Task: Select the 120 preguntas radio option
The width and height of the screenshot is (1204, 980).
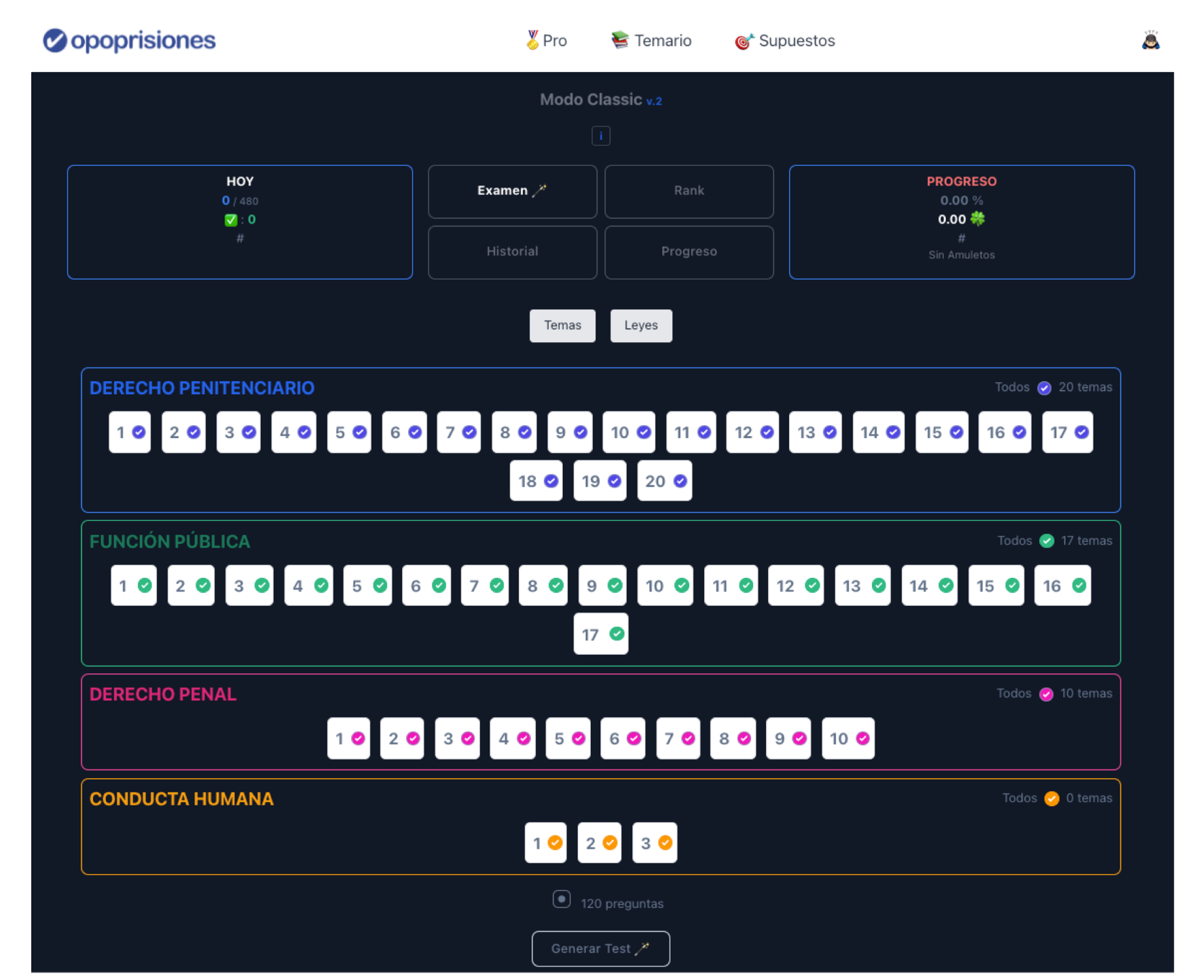Action: [x=562, y=899]
